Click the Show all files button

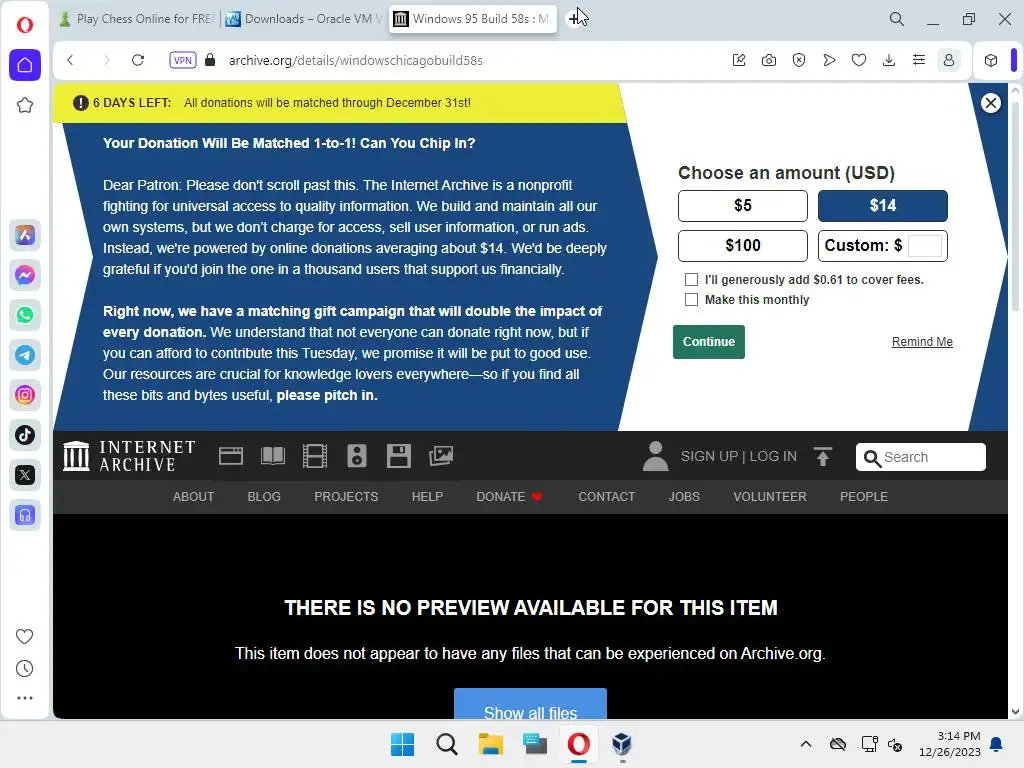point(530,704)
